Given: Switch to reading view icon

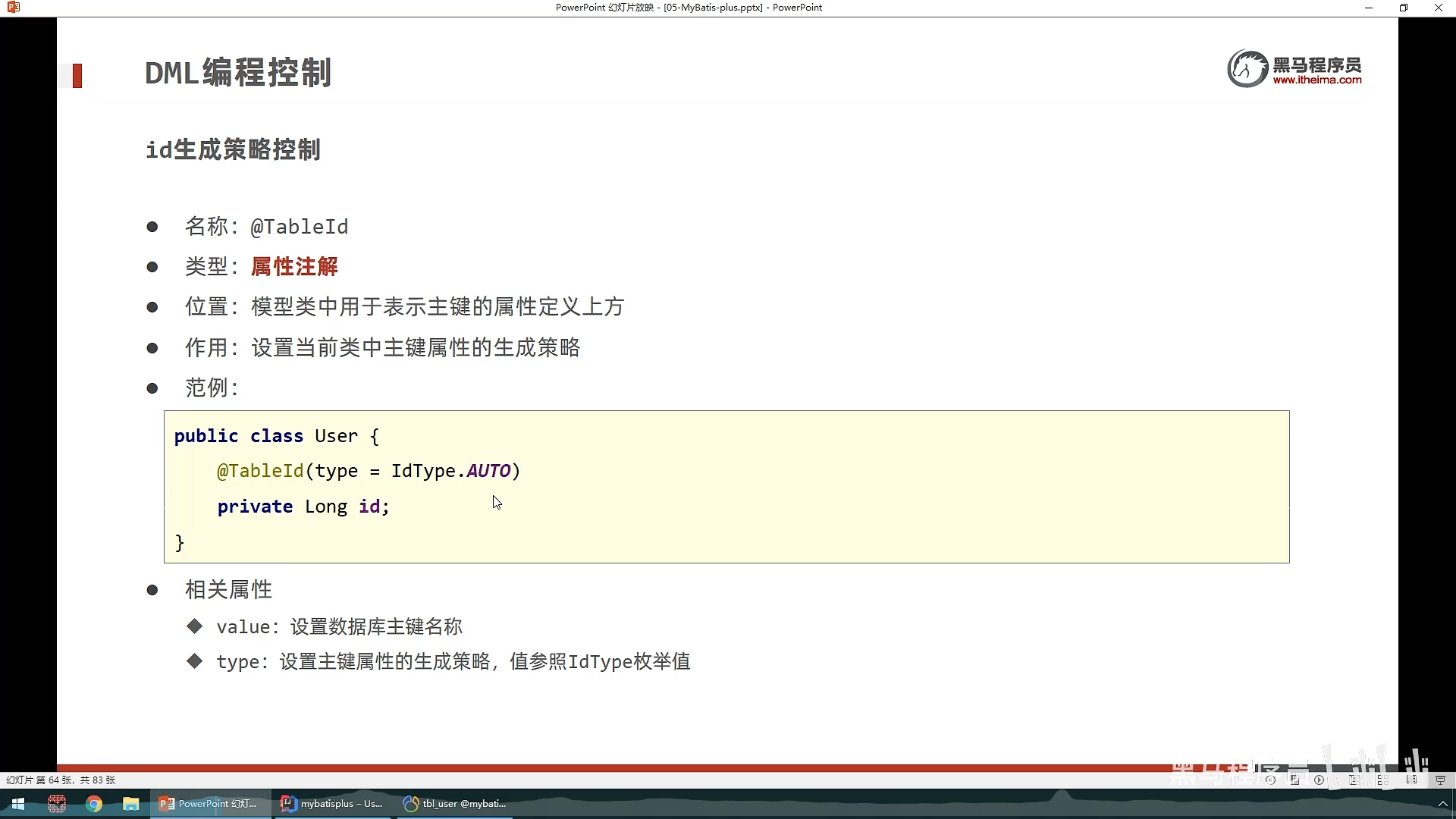Looking at the screenshot, I should (1411, 780).
